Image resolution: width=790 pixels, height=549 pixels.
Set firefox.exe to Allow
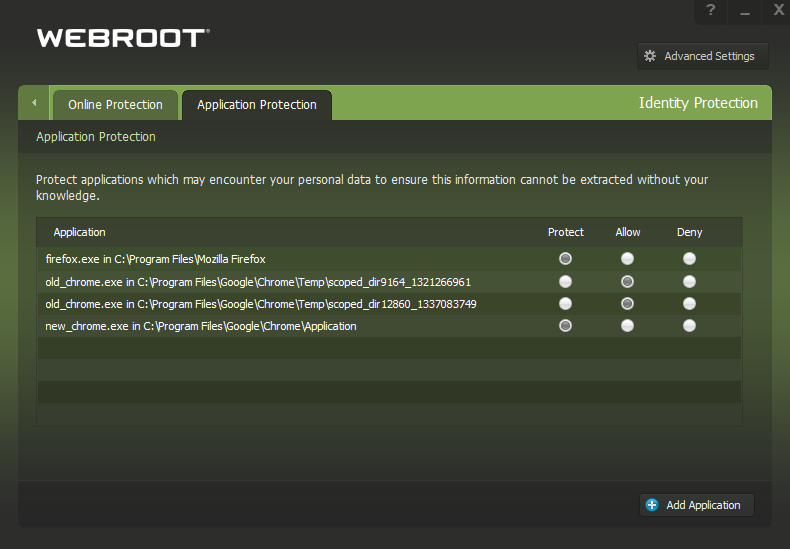click(627, 259)
